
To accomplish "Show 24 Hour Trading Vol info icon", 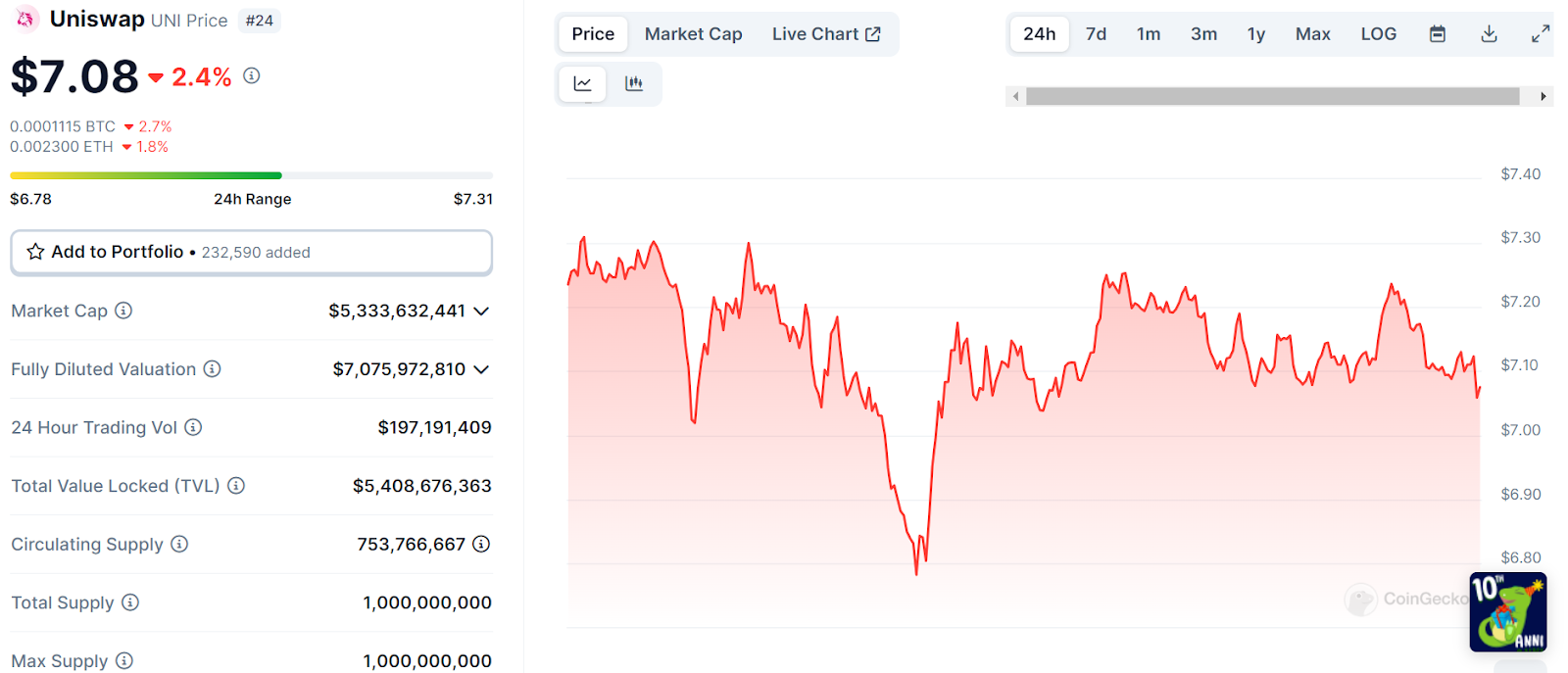I will (x=193, y=427).
